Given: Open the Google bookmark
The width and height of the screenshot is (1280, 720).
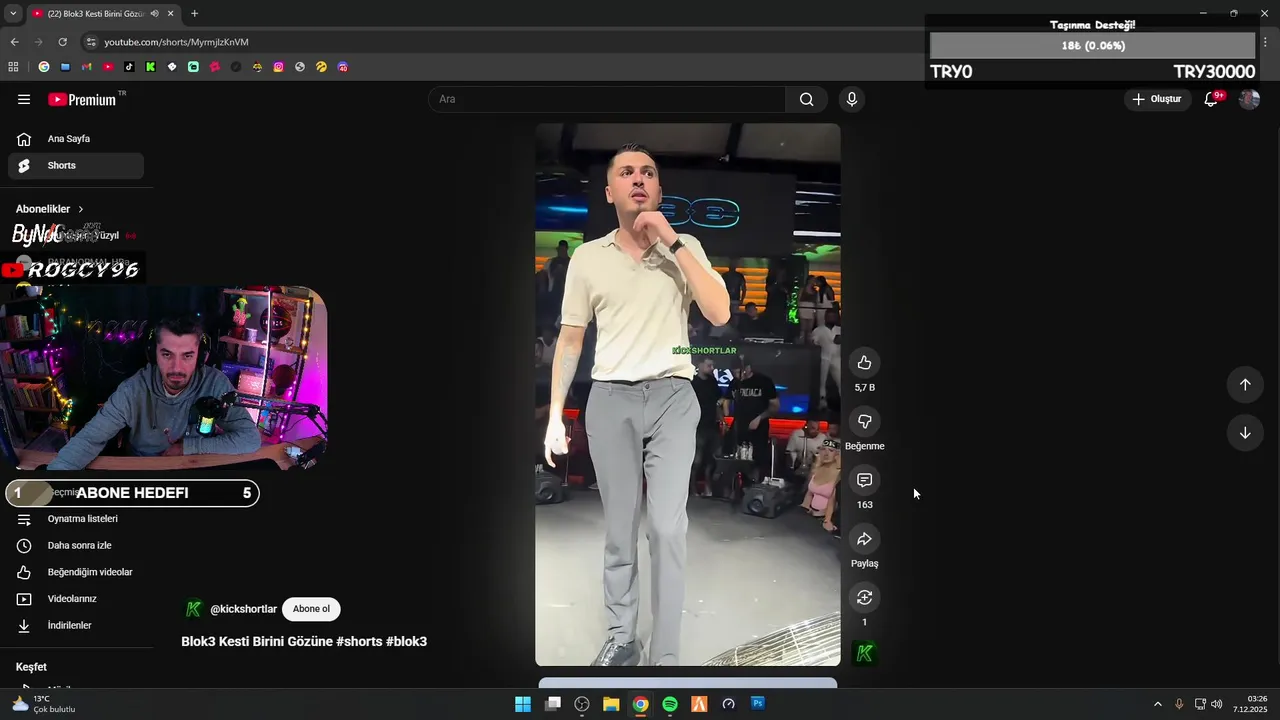Looking at the screenshot, I should tap(43, 67).
